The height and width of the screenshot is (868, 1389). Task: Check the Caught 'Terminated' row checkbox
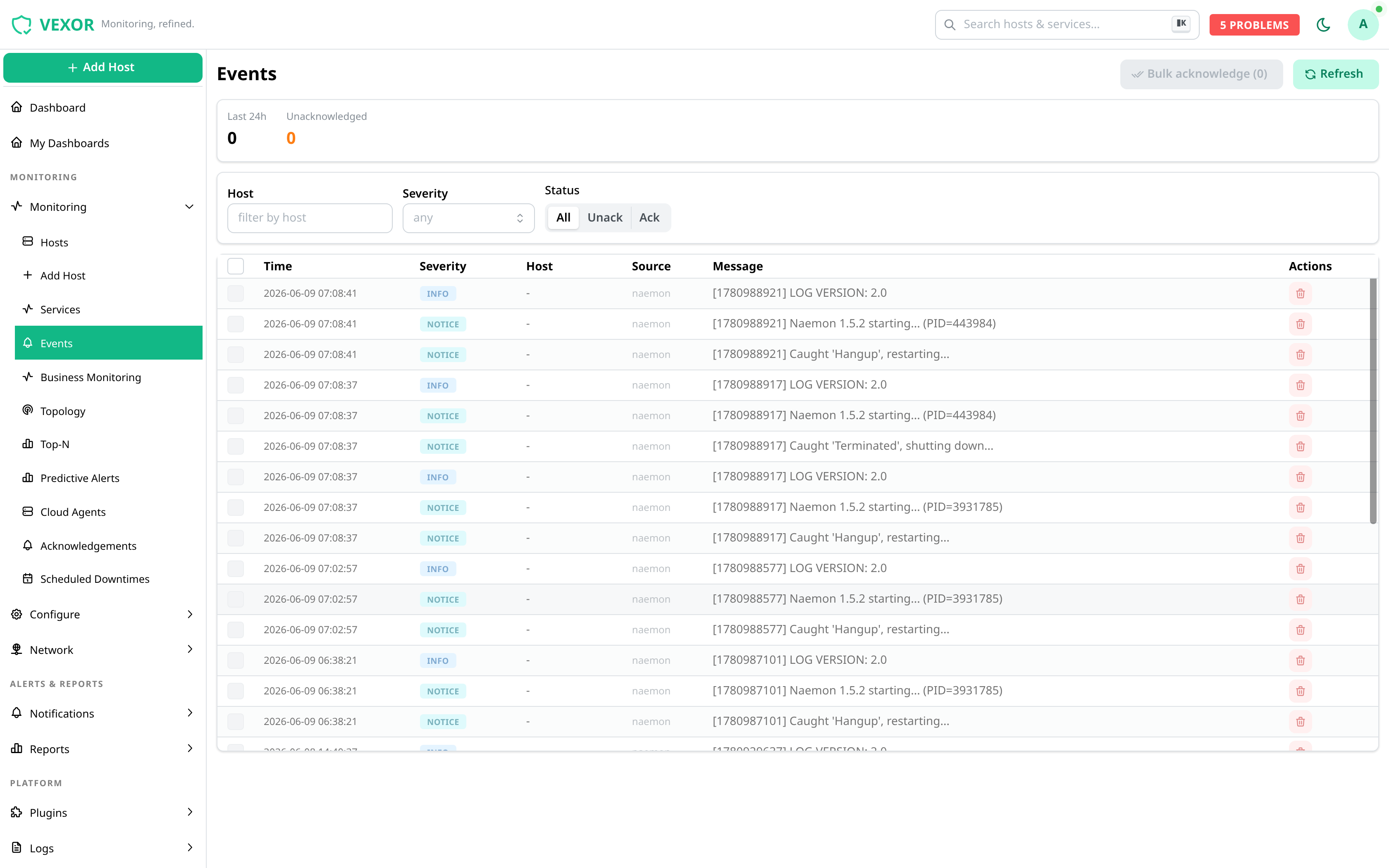(235, 447)
